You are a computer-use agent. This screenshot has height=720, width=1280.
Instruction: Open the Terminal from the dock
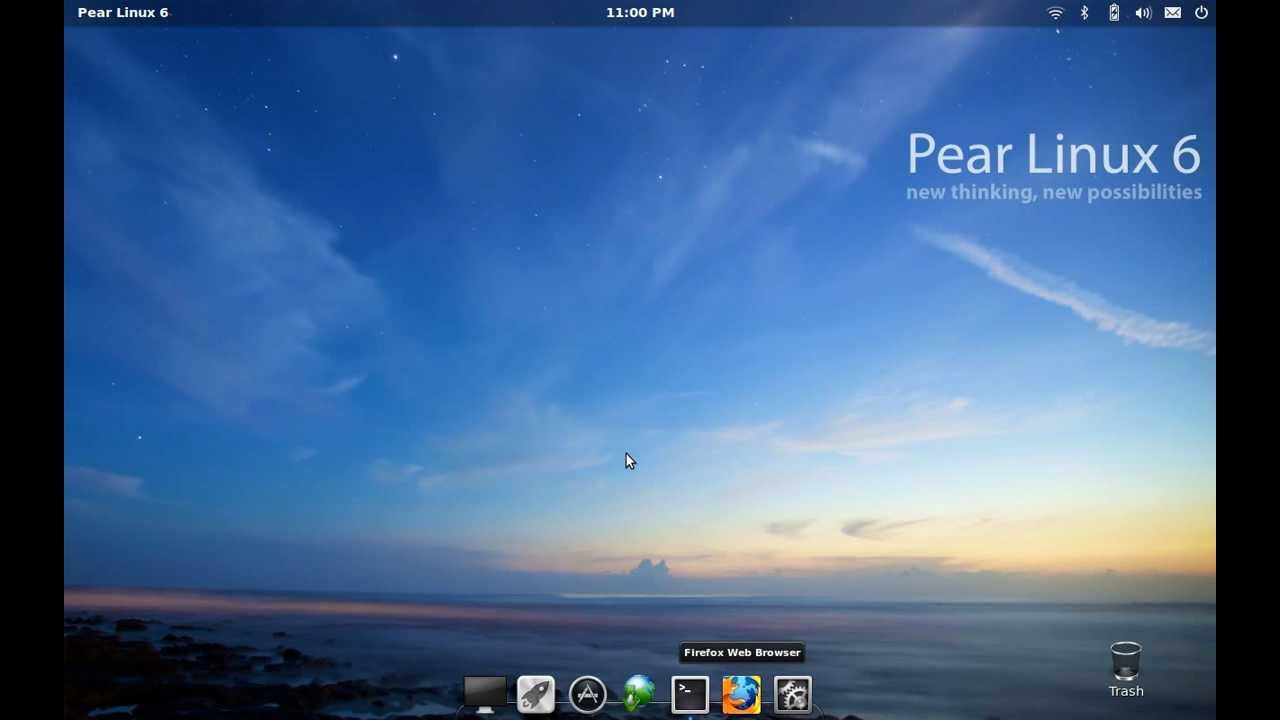690,694
